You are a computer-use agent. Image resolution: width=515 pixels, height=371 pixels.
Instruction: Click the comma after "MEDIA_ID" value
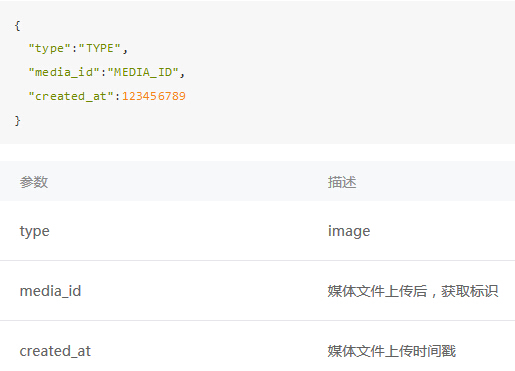(x=182, y=75)
